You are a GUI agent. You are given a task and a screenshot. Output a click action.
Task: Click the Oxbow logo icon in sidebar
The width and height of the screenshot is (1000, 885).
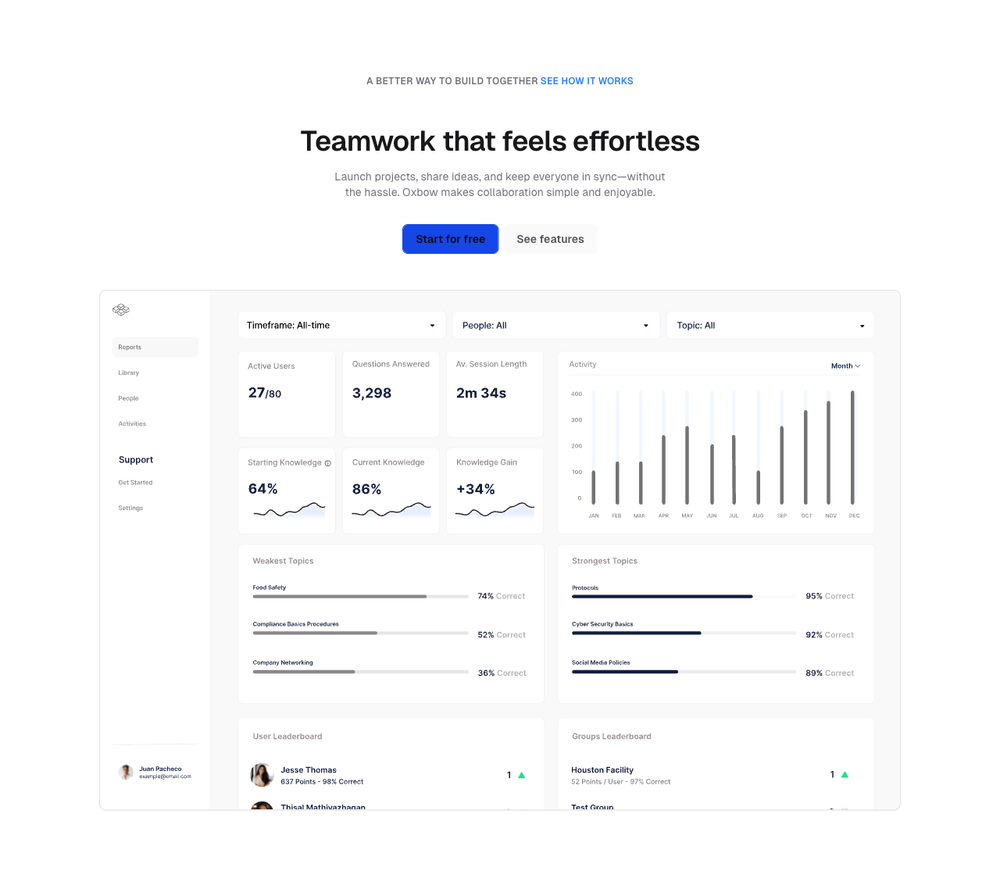click(x=121, y=310)
